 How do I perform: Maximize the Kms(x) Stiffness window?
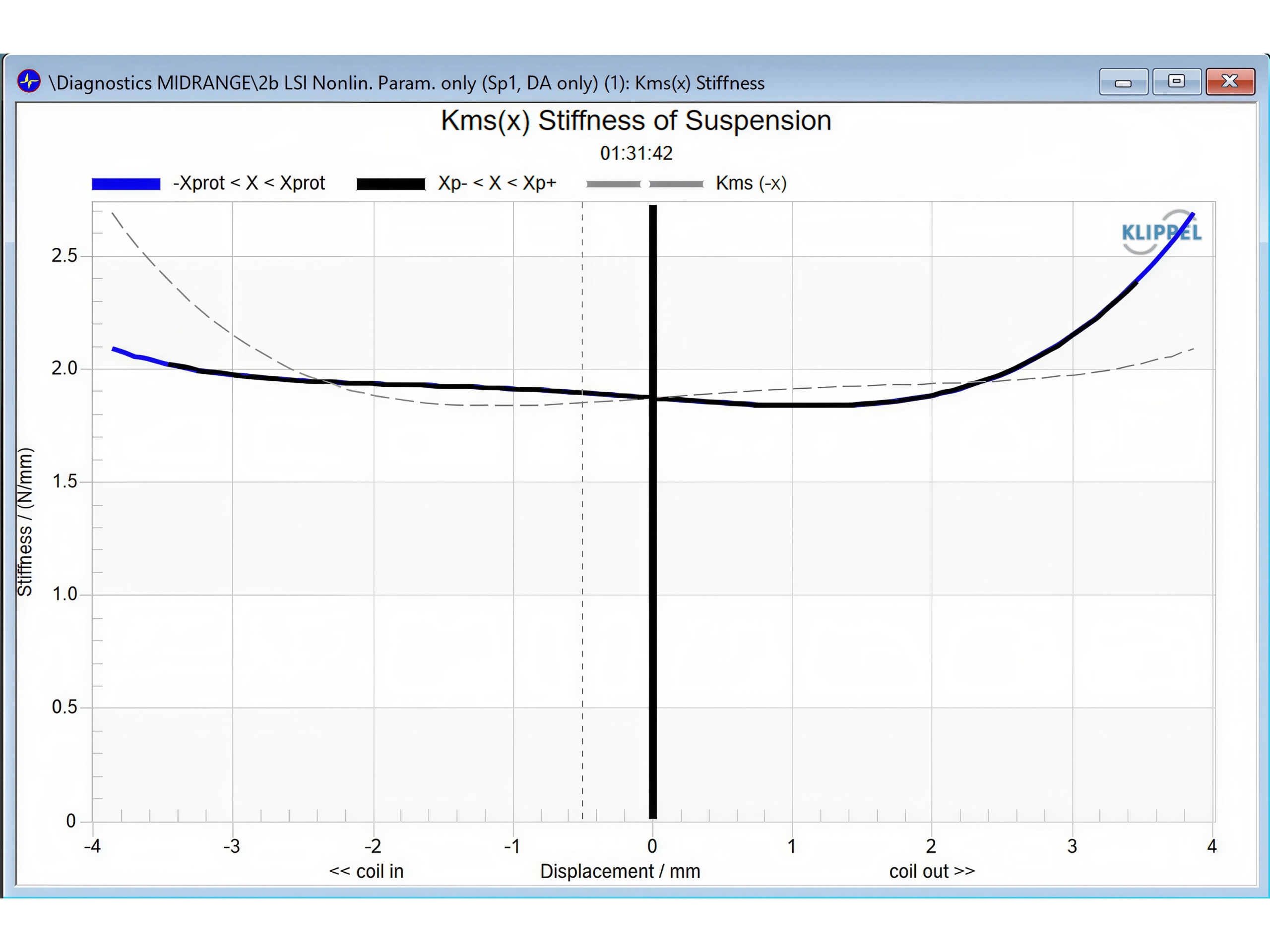point(1176,81)
